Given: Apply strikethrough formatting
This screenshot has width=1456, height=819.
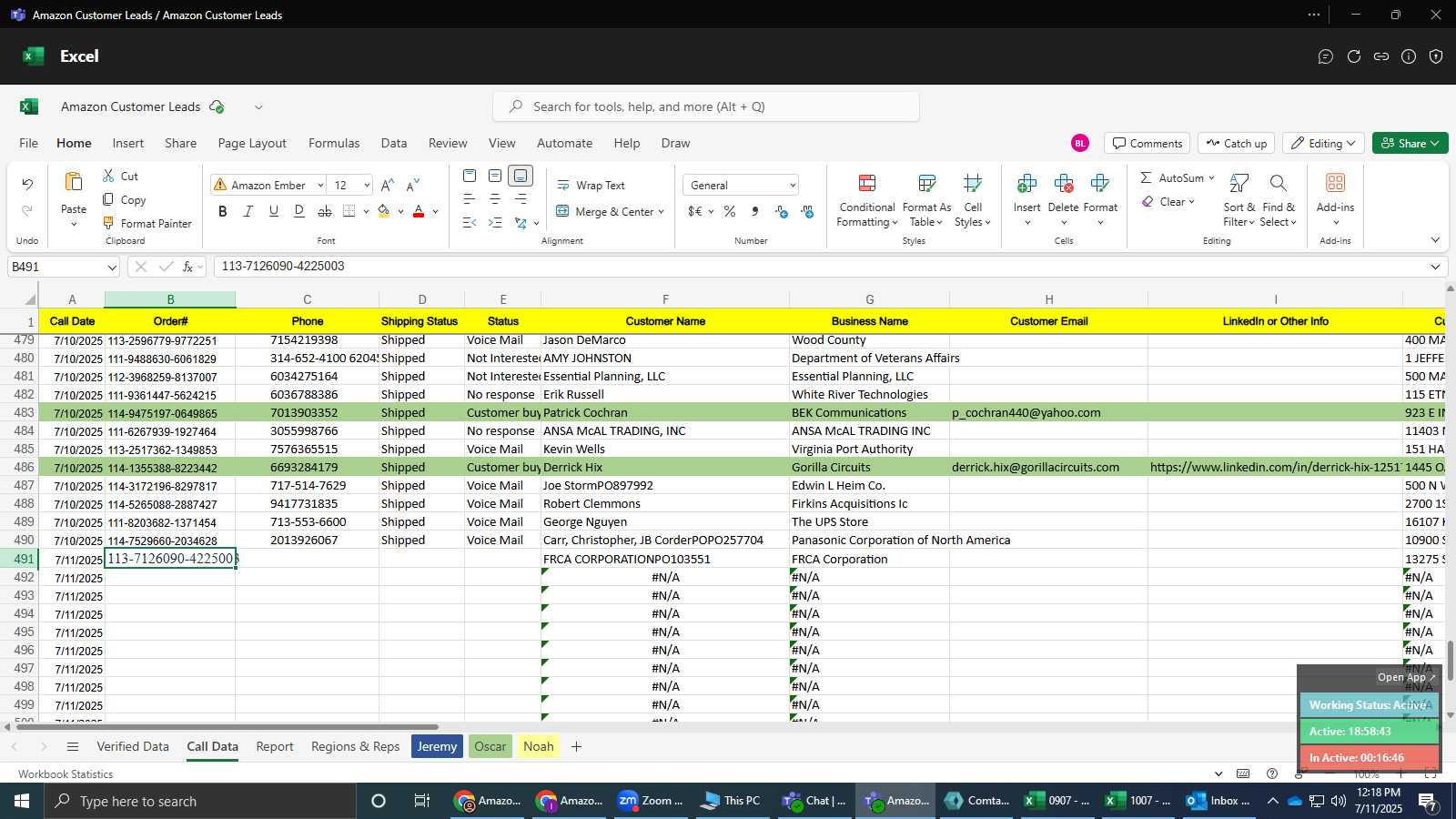Looking at the screenshot, I should point(325,211).
